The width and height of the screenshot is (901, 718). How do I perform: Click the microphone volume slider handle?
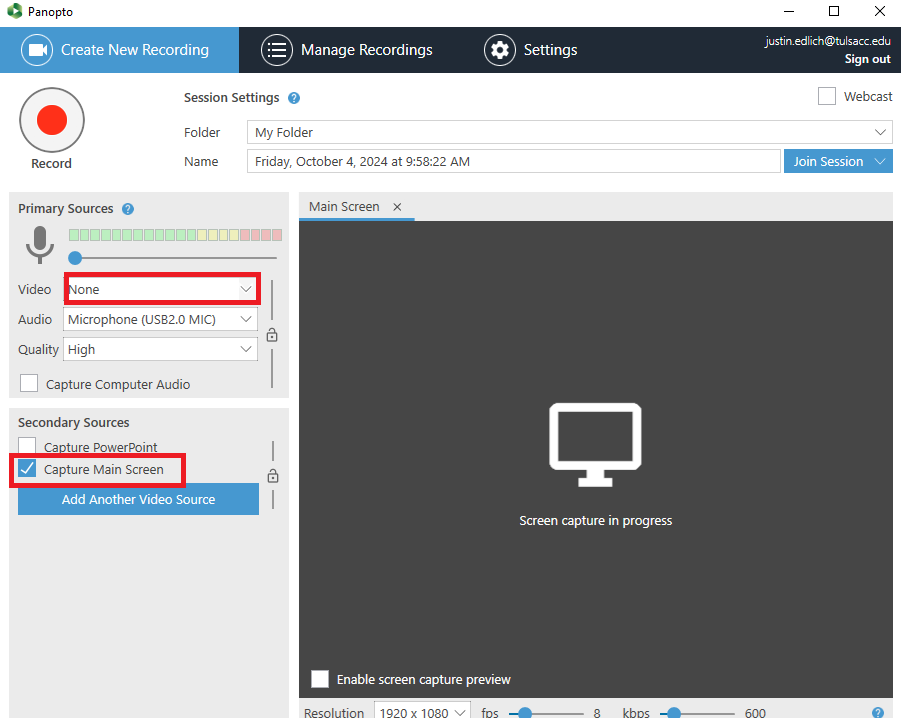click(x=75, y=258)
